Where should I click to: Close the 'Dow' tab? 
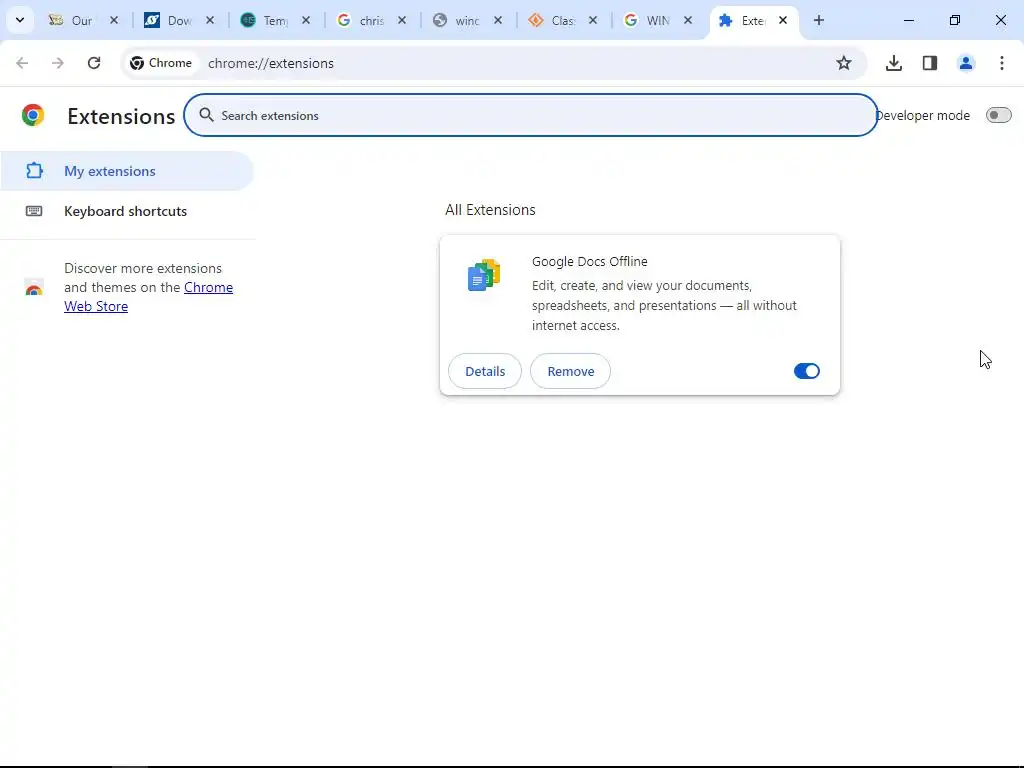pos(210,20)
